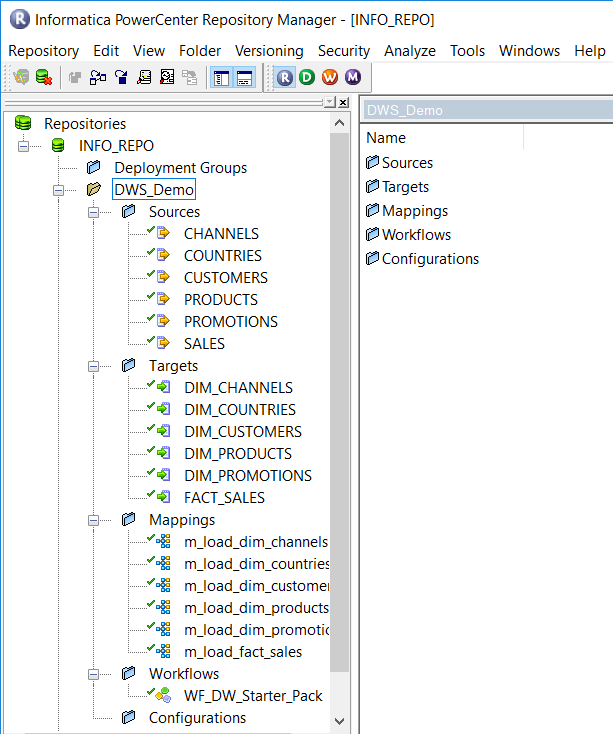
Task: Toggle the Output window view icon
Action: point(244,78)
